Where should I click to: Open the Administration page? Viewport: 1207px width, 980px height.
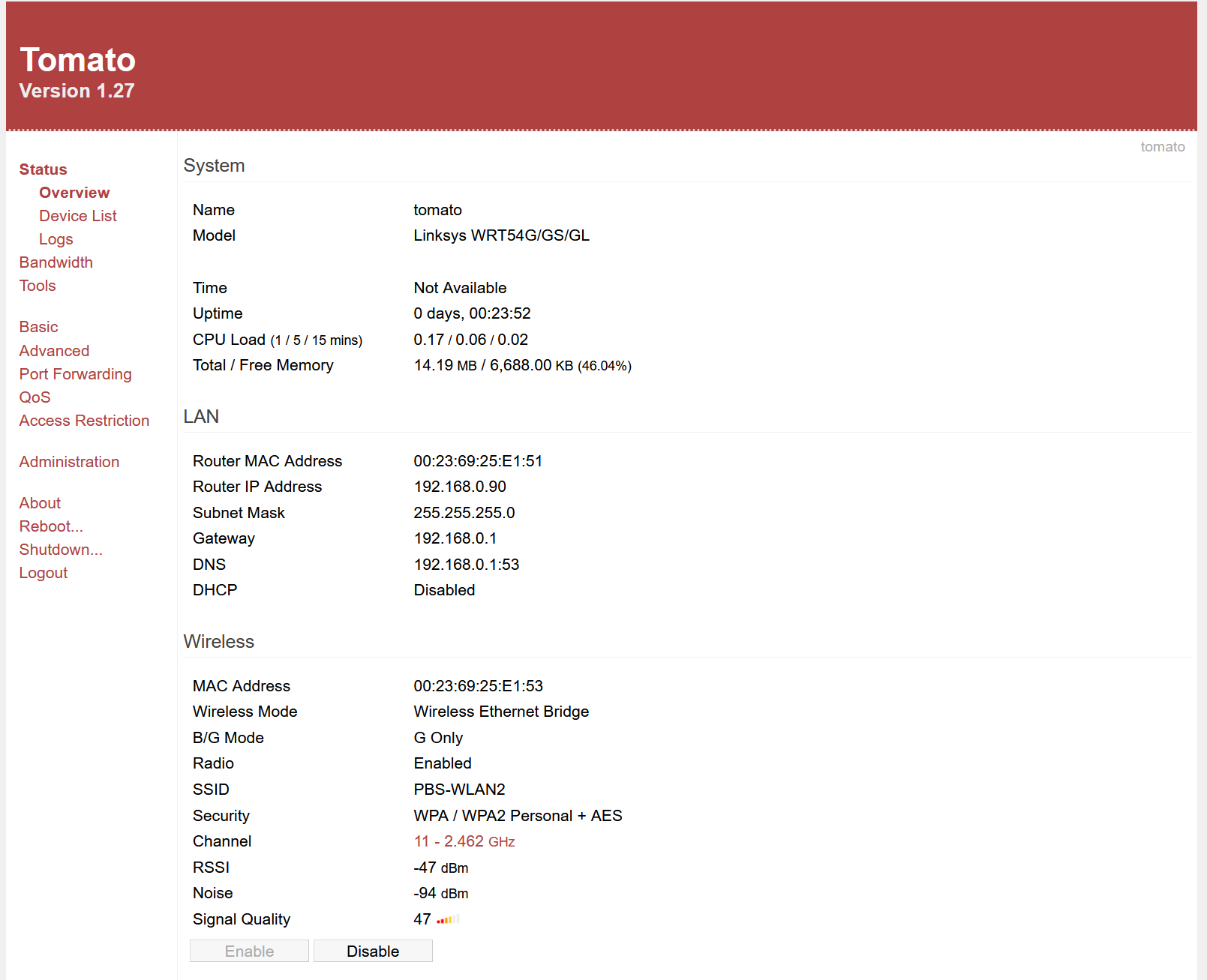tap(69, 462)
